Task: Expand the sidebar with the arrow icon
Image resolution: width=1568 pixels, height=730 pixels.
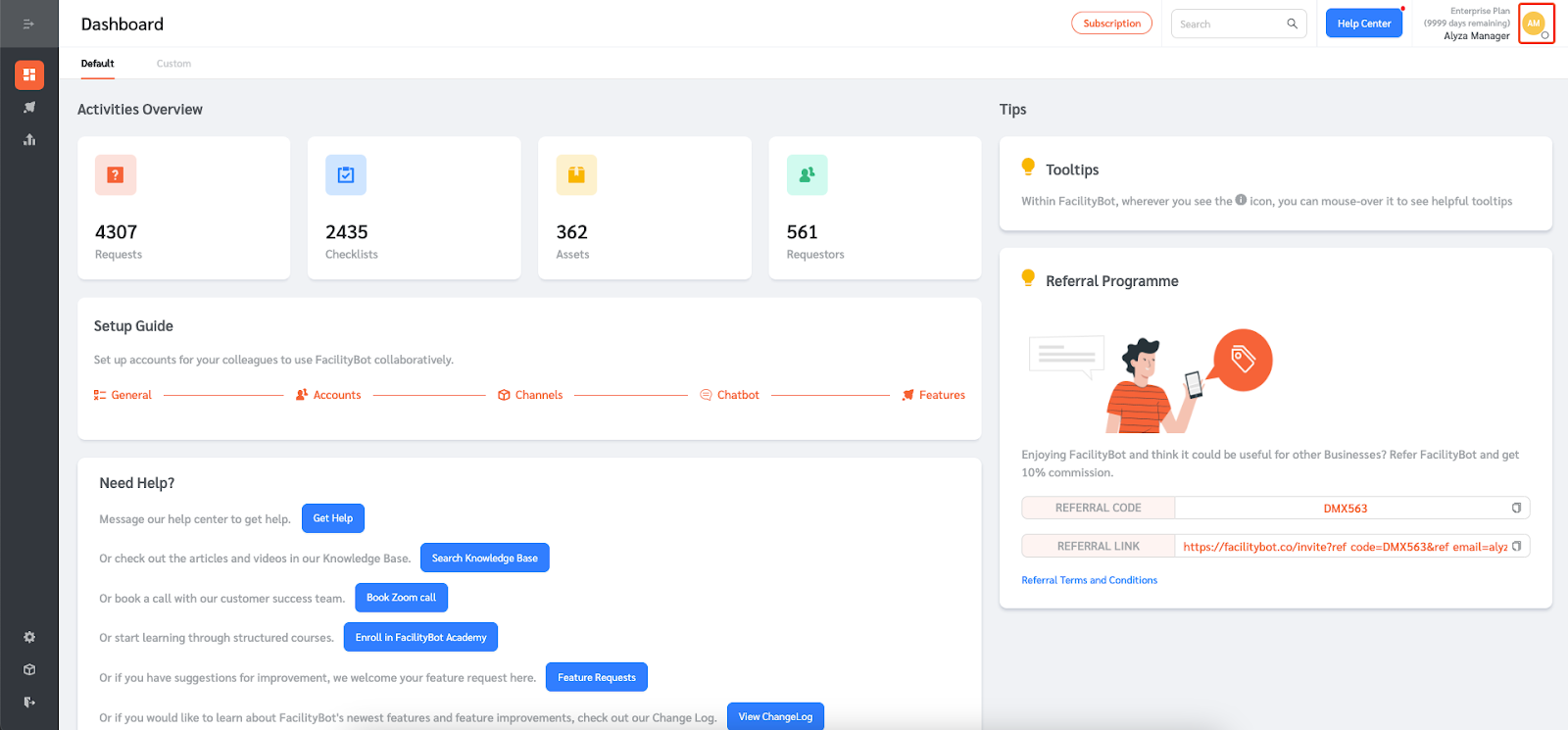Action: coord(28,24)
